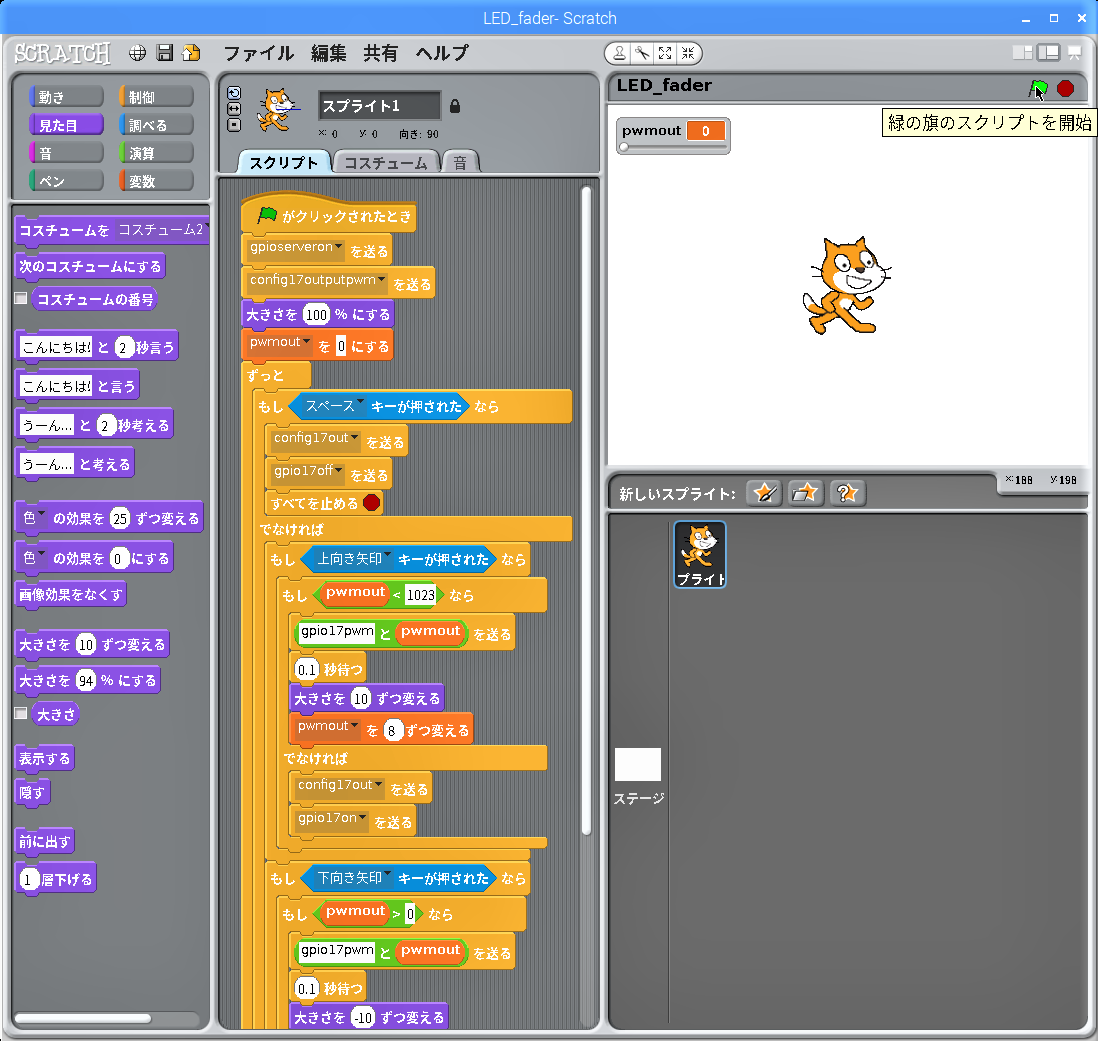Click the すべてを止める block in script
The width and height of the screenshot is (1098, 1041).
coord(325,503)
